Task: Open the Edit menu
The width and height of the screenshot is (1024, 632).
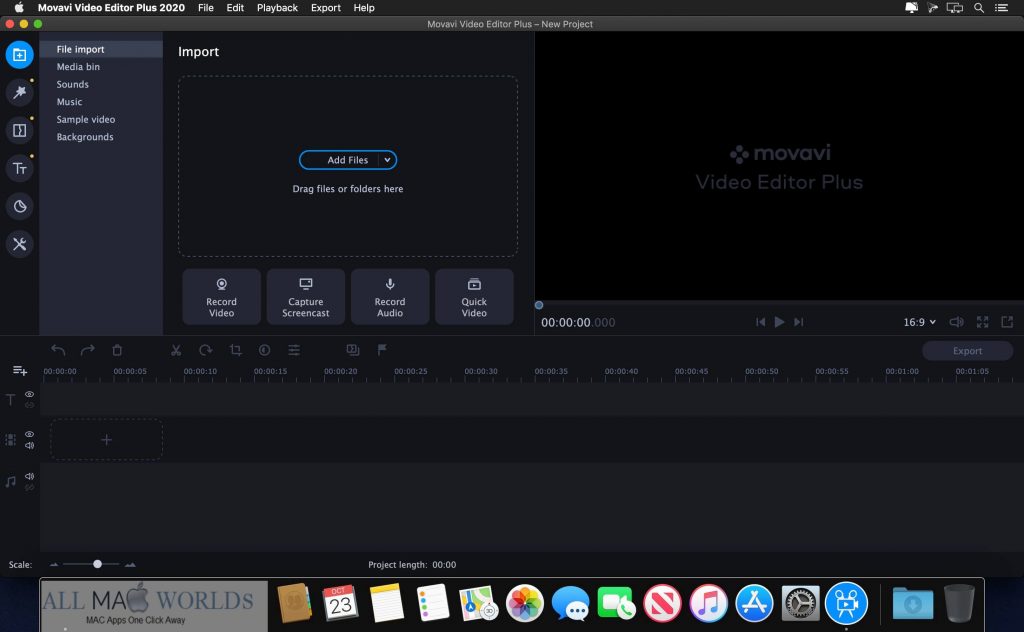Action: tap(235, 8)
